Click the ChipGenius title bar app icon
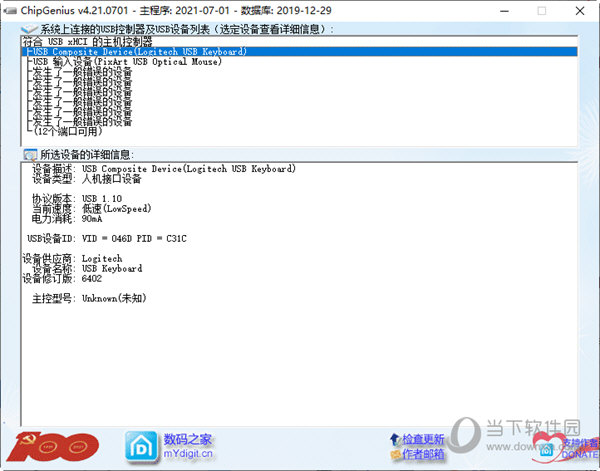This screenshot has height=471, width=600. pyautogui.click(x=10, y=10)
